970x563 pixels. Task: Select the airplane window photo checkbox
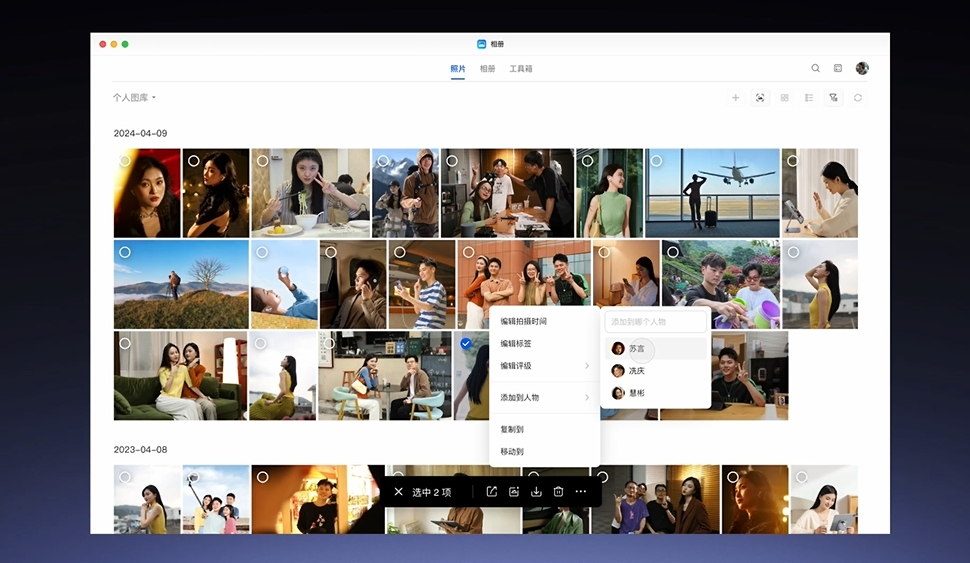pyautogui.click(x=656, y=161)
